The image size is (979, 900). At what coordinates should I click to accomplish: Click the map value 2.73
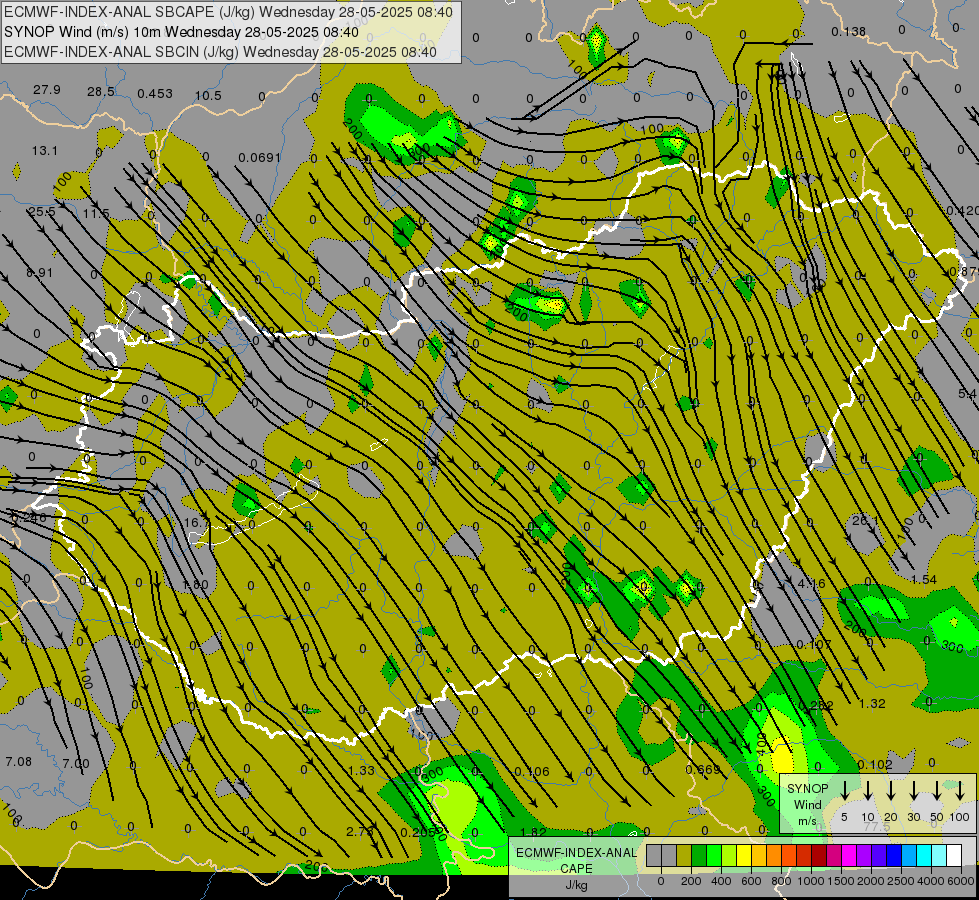pyautogui.click(x=360, y=831)
